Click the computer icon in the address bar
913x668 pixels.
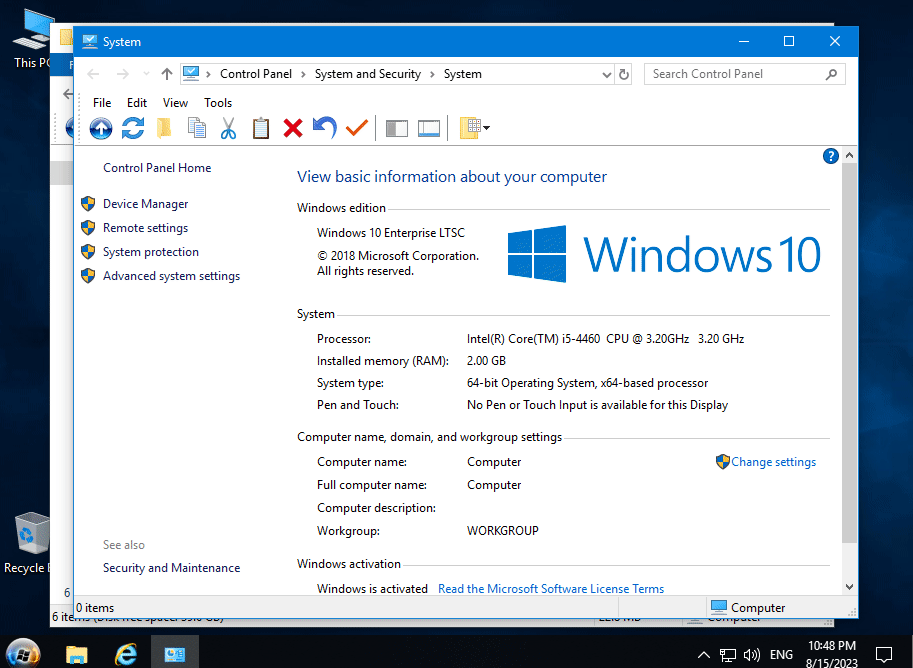191,73
